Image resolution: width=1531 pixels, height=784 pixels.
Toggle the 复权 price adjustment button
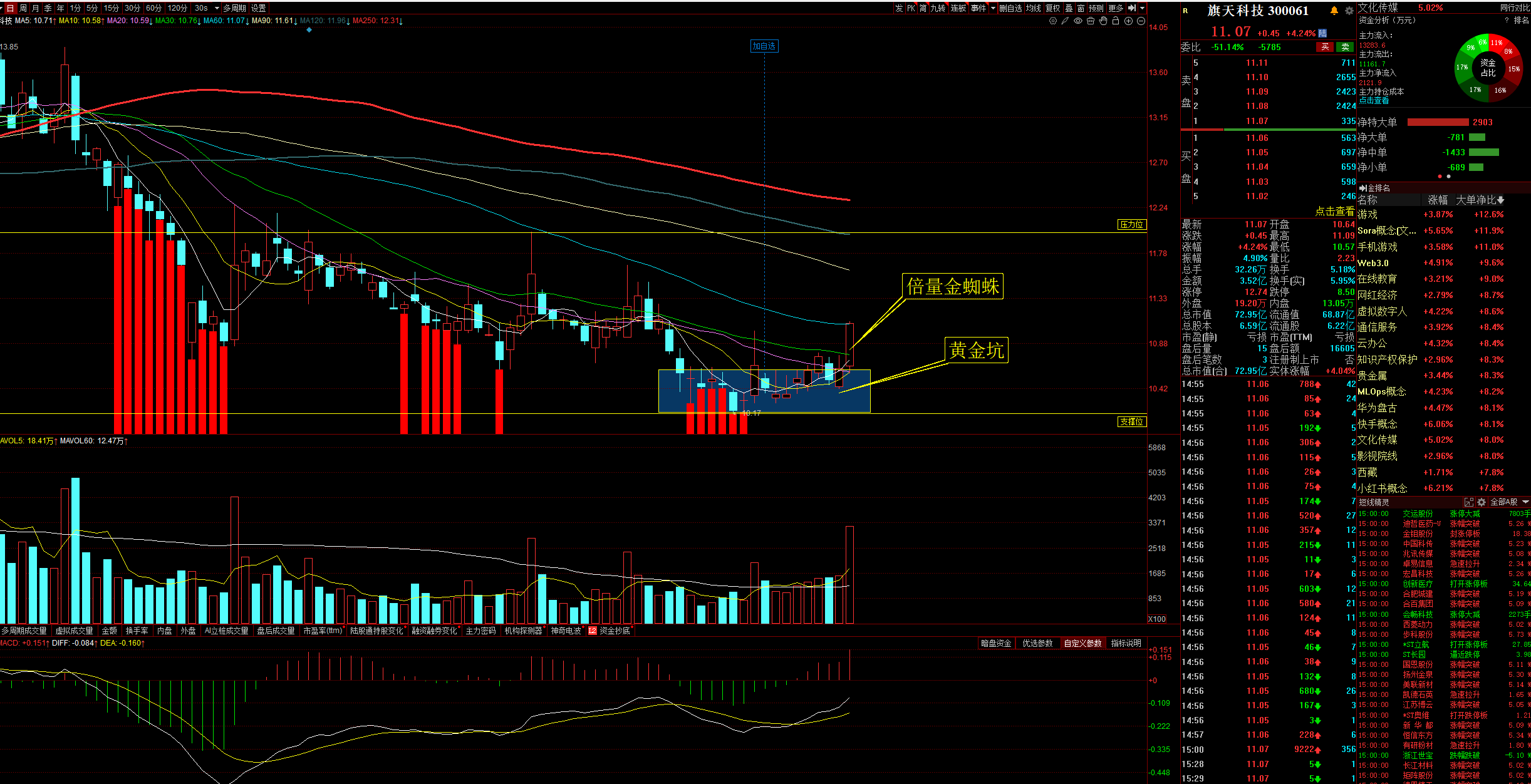[1052, 8]
